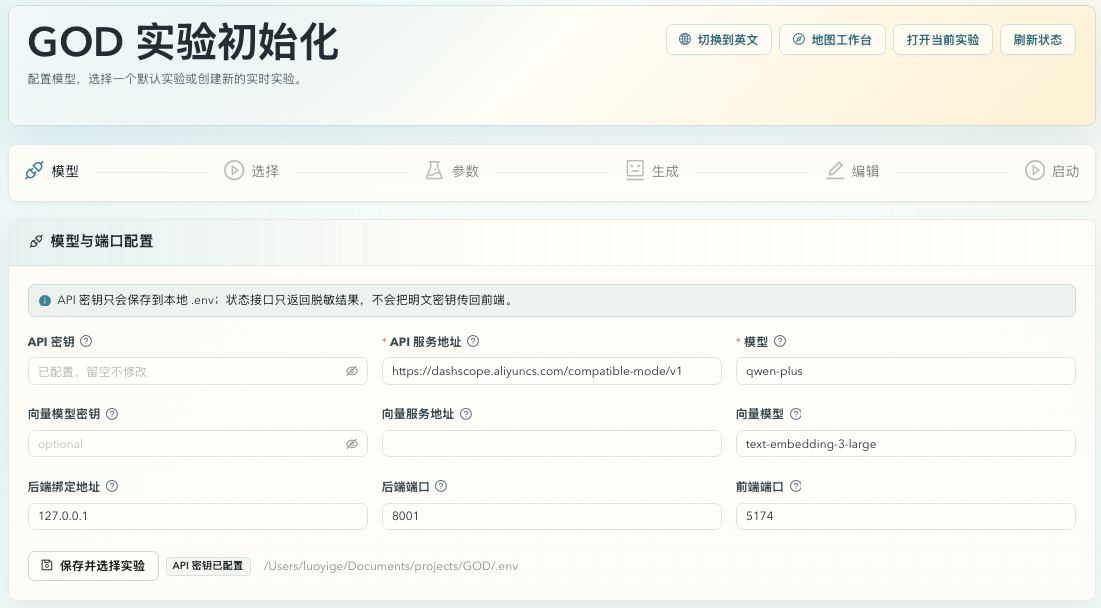Open help tooltip icon for API 密钥
The height and width of the screenshot is (608, 1101).
[86, 341]
